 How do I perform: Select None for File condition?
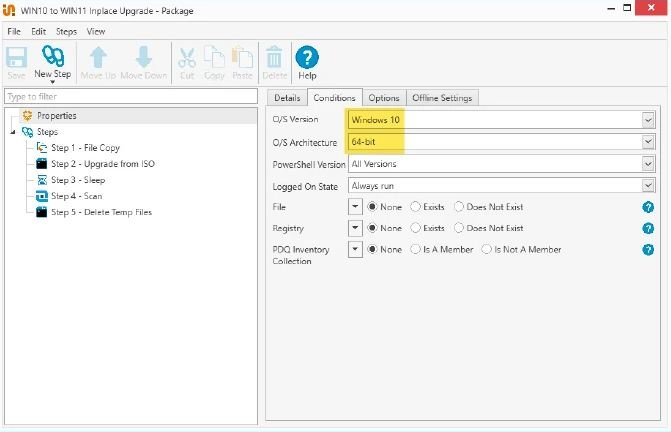385,207
